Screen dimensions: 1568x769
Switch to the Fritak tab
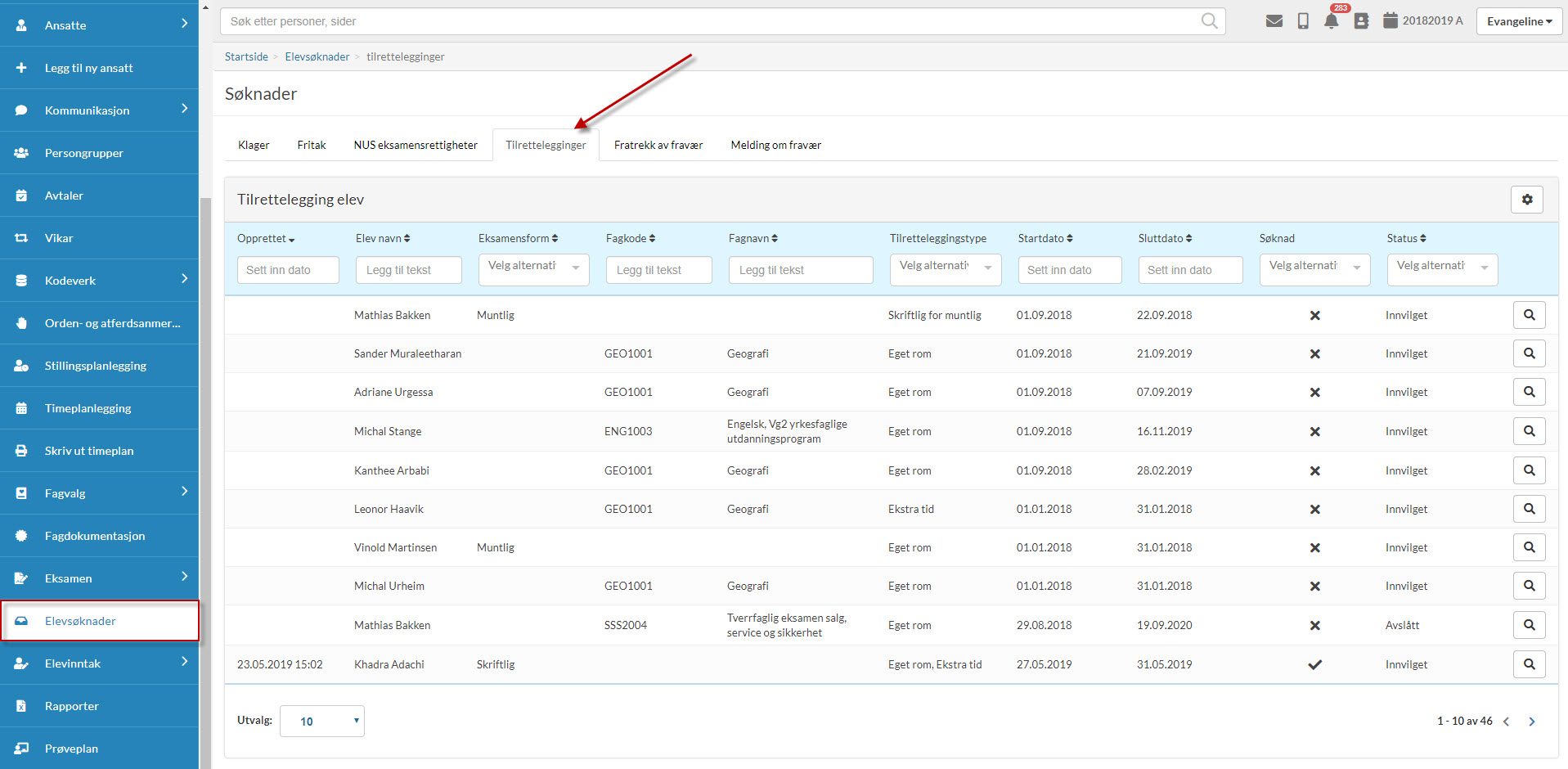pos(312,145)
